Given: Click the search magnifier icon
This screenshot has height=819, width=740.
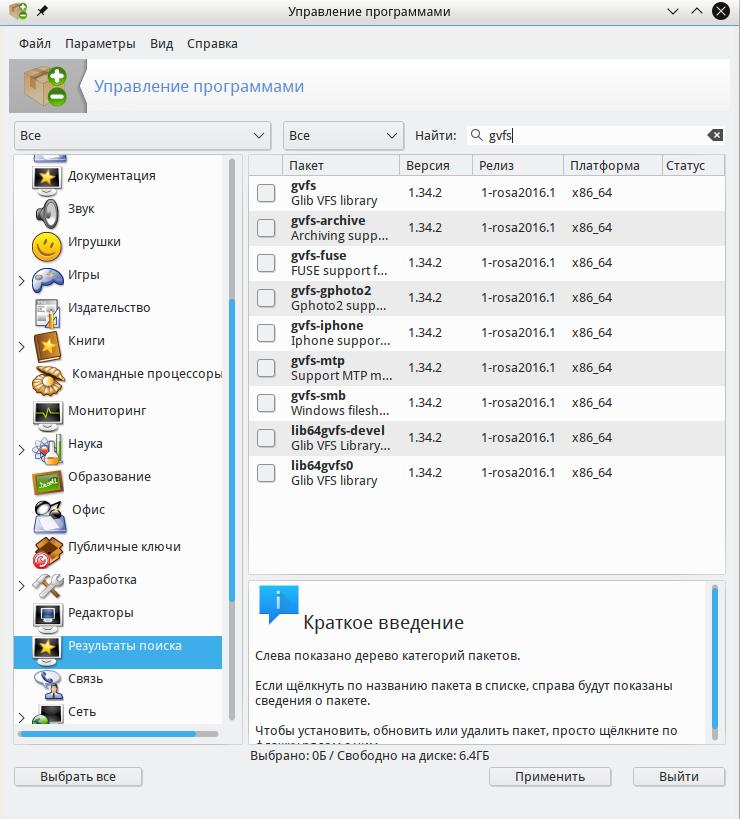Looking at the screenshot, I should click(476, 135).
